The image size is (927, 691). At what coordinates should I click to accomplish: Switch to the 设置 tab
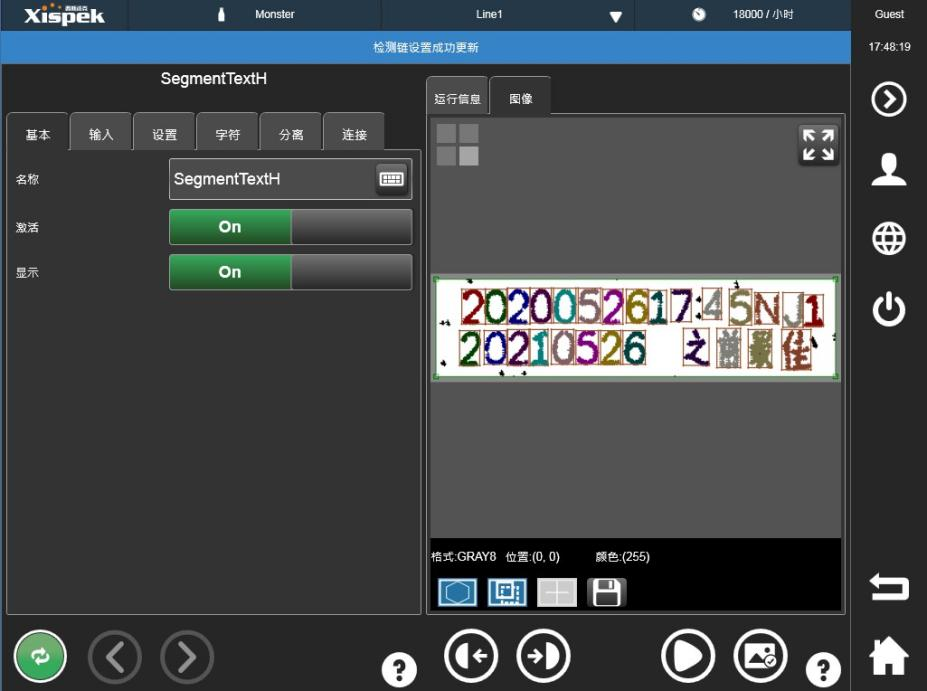(164, 134)
